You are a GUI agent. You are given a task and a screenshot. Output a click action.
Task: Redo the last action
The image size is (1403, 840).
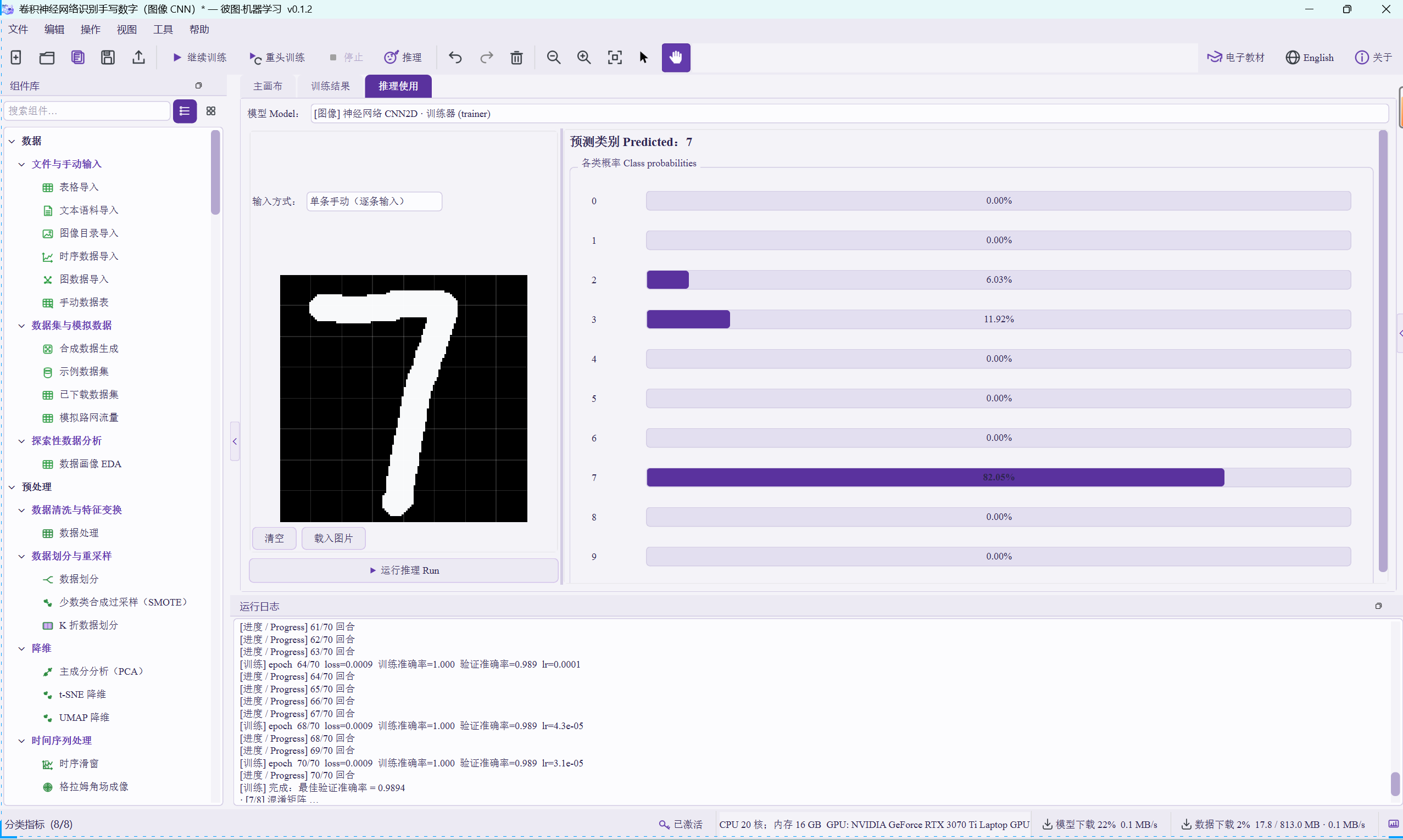pyautogui.click(x=486, y=57)
